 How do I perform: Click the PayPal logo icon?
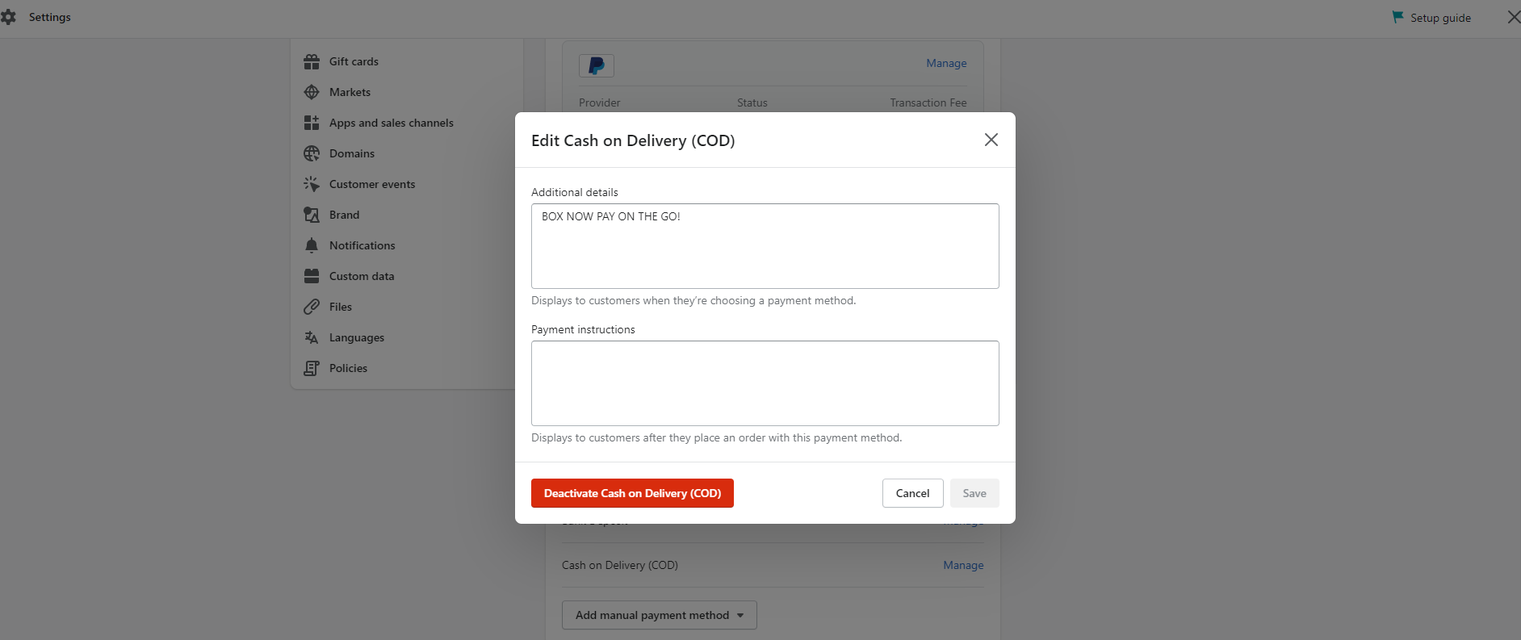click(x=596, y=66)
